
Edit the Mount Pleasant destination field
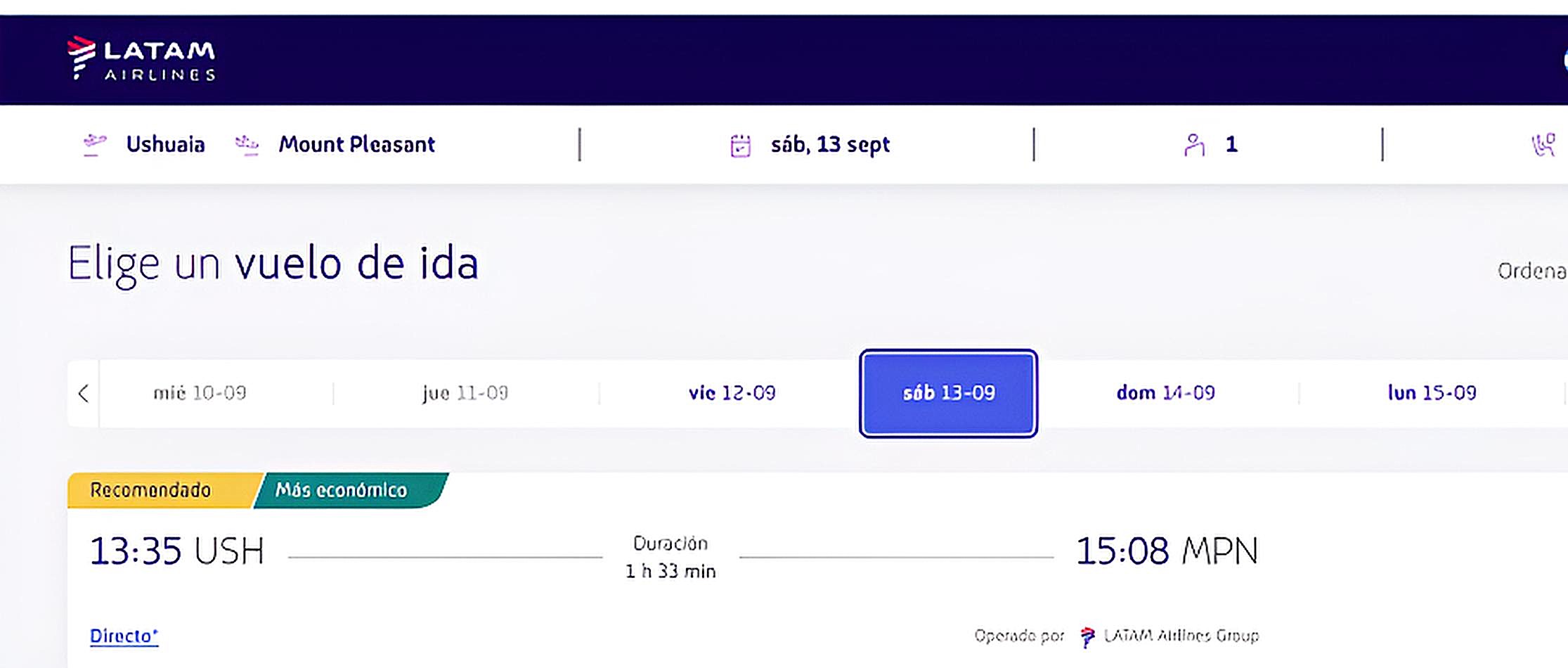(357, 144)
